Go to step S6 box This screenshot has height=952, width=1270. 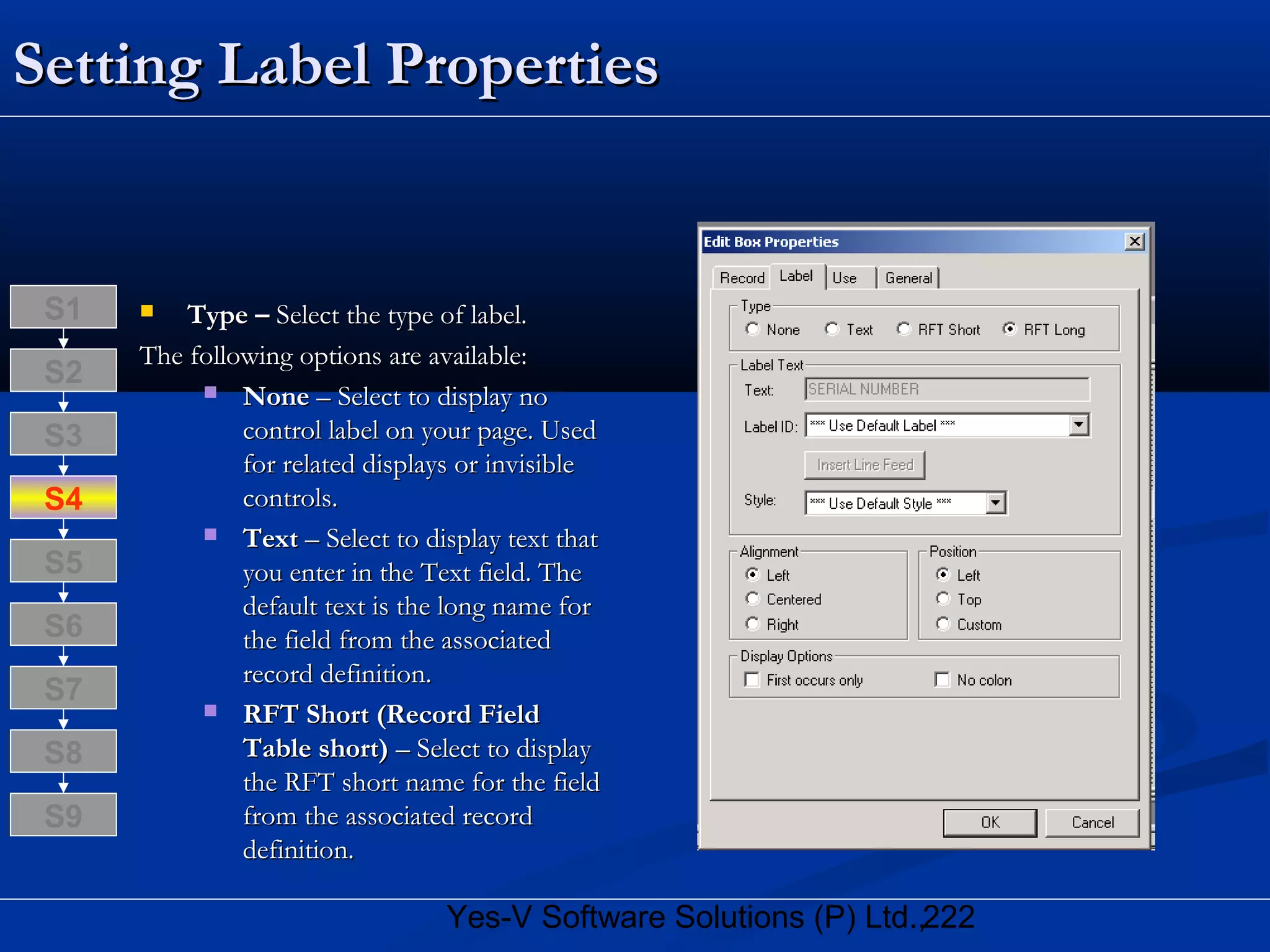[x=63, y=624]
